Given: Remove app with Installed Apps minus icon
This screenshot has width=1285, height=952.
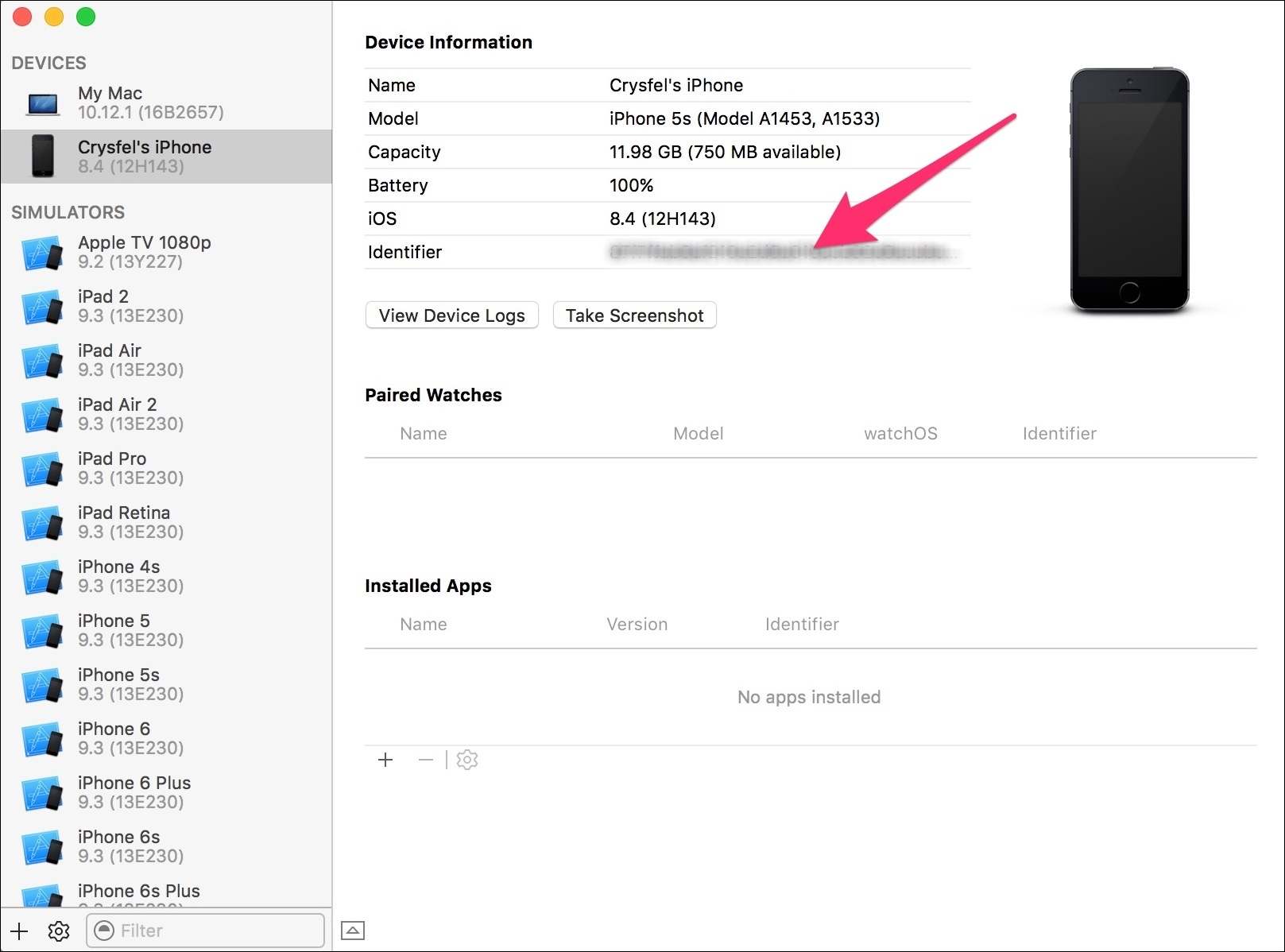Looking at the screenshot, I should click(426, 760).
